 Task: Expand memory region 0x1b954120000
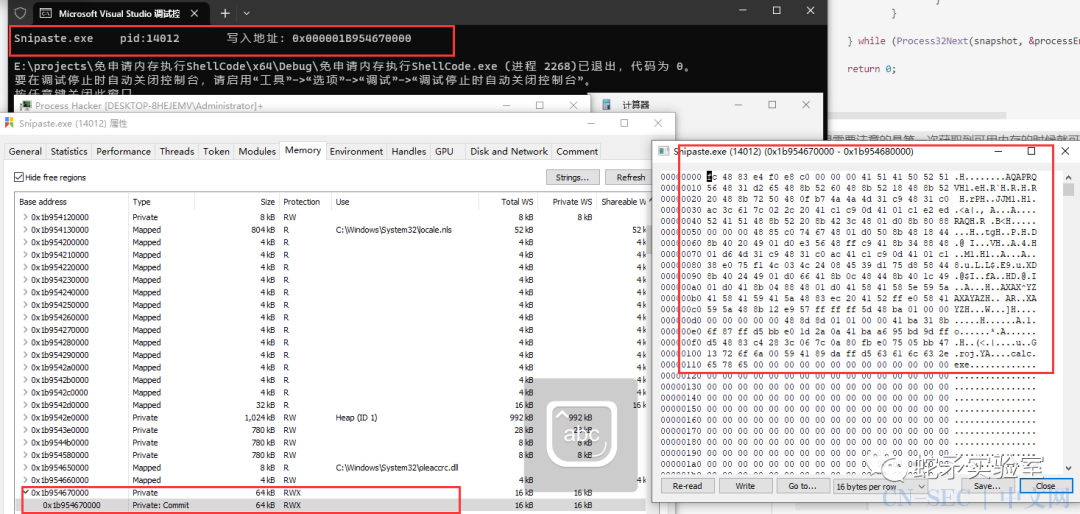[x=25, y=217]
